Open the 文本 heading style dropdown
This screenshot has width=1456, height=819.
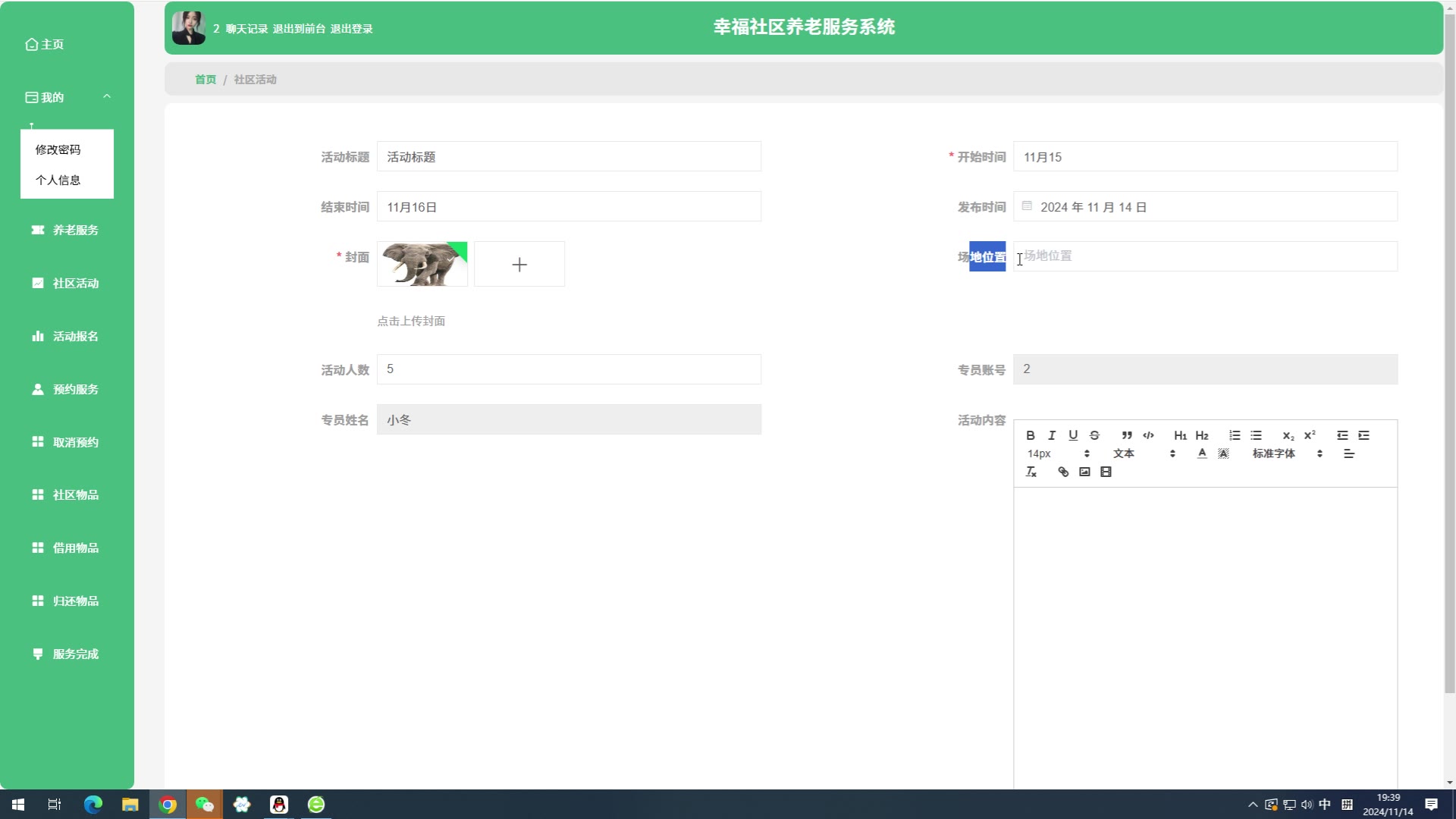[1144, 453]
